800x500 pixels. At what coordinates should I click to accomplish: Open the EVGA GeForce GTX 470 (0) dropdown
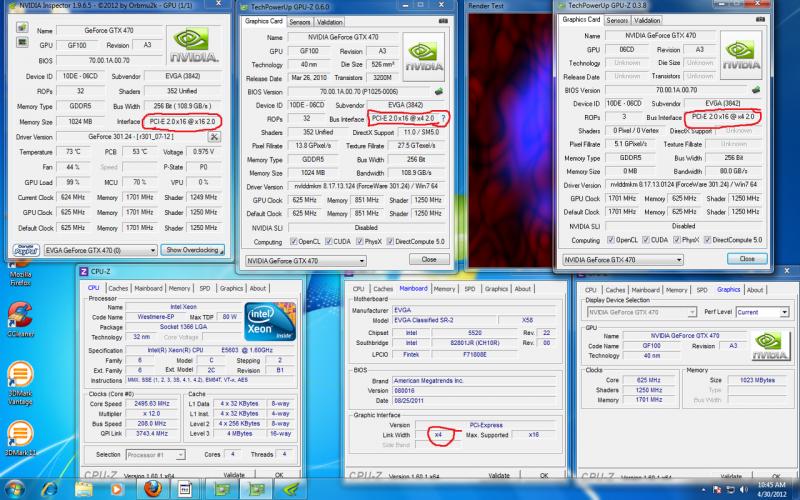pos(101,251)
